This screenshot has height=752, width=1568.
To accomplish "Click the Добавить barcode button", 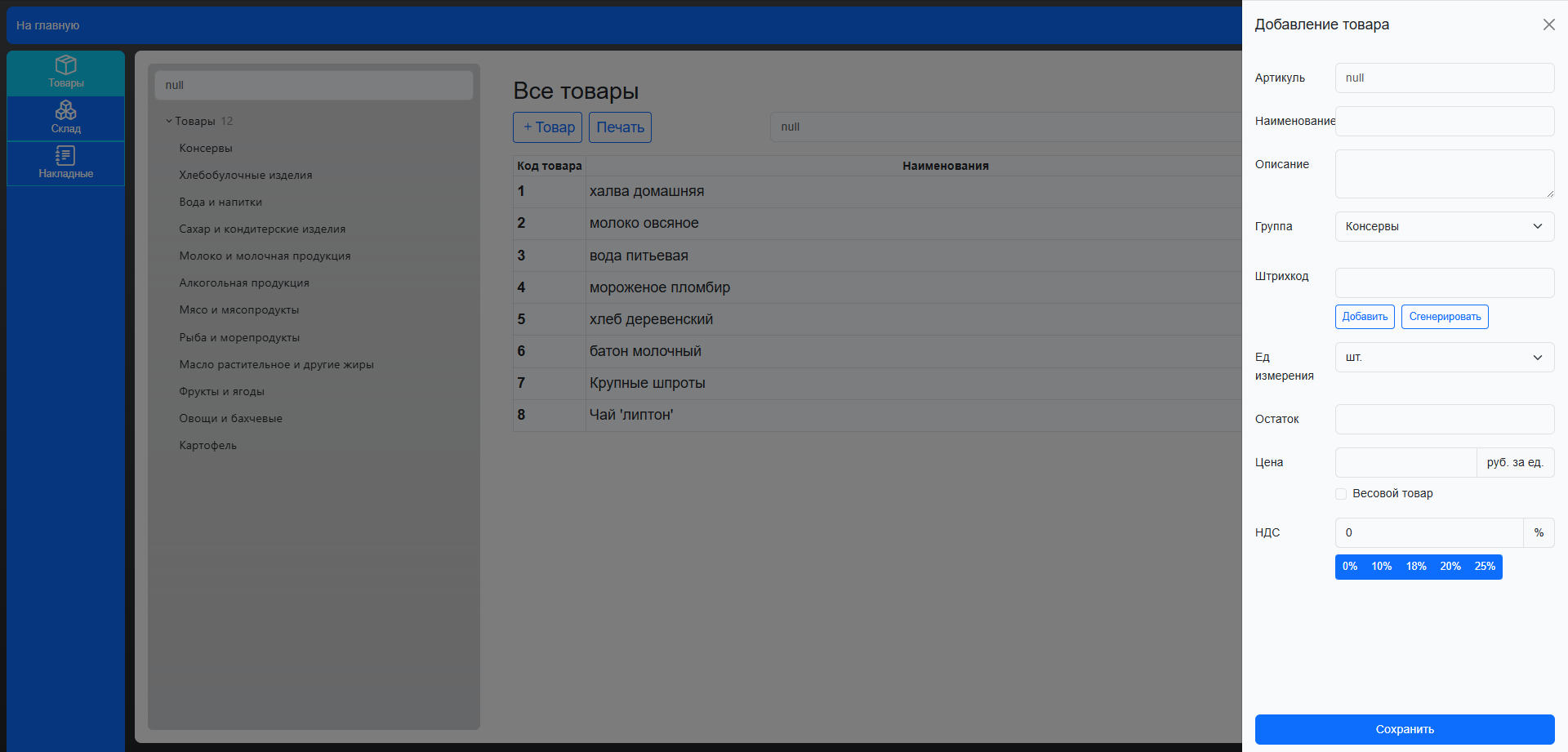I will pyautogui.click(x=1364, y=317).
